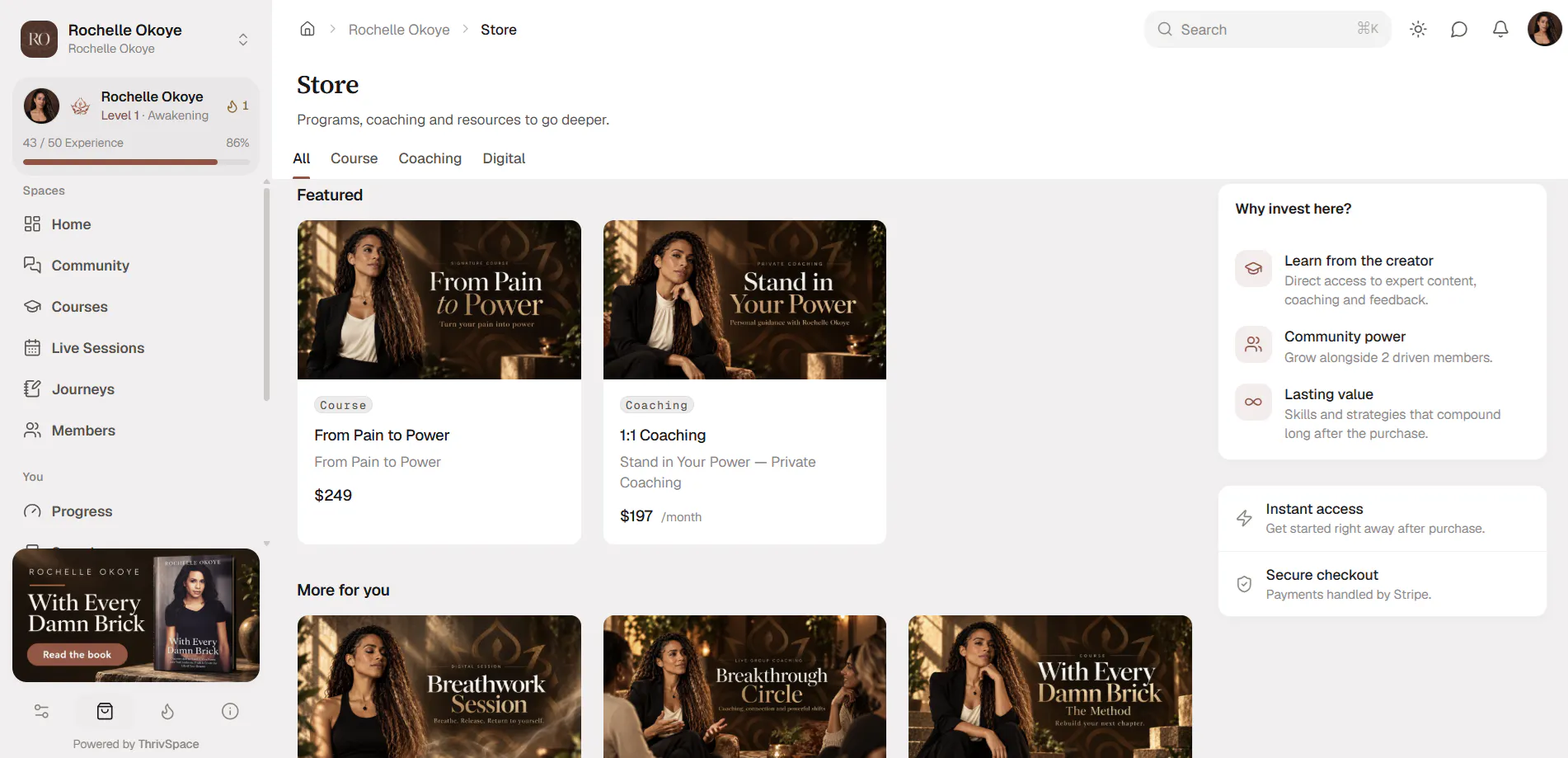
Task: Toggle the light/dark theme sun icon
Action: coord(1418,29)
